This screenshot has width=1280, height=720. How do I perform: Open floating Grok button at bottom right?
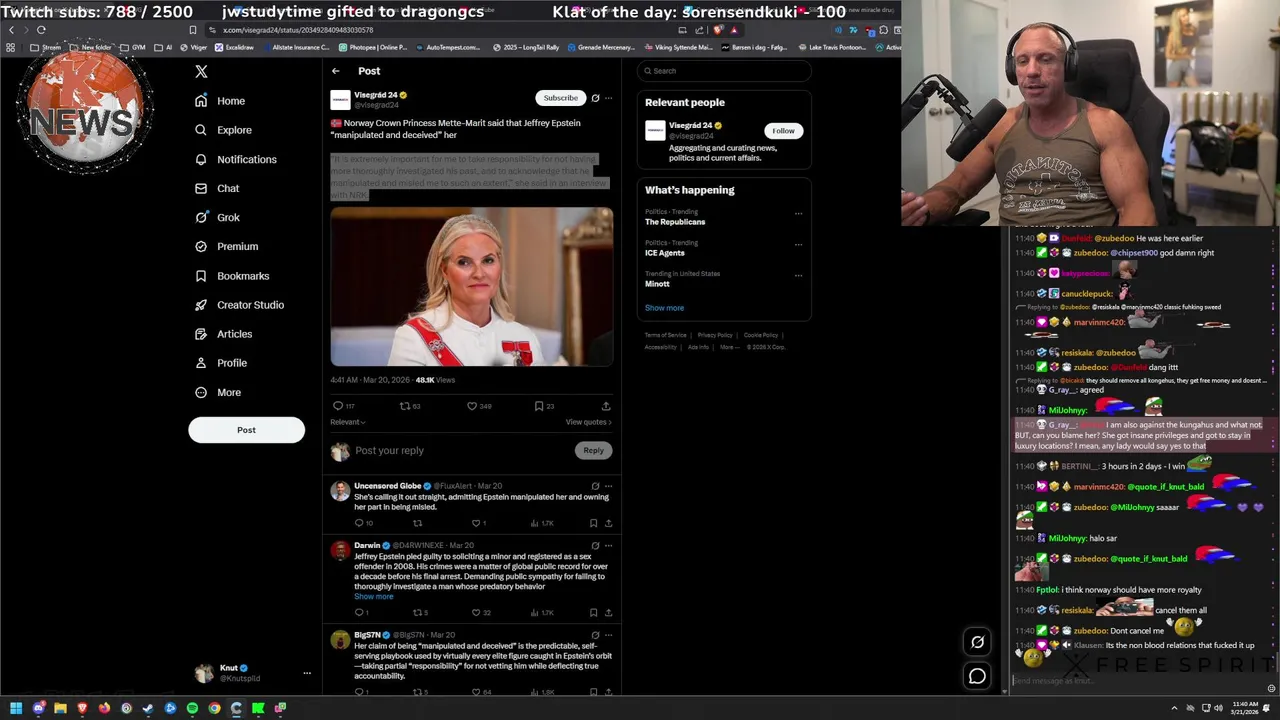(x=977, y=643)
